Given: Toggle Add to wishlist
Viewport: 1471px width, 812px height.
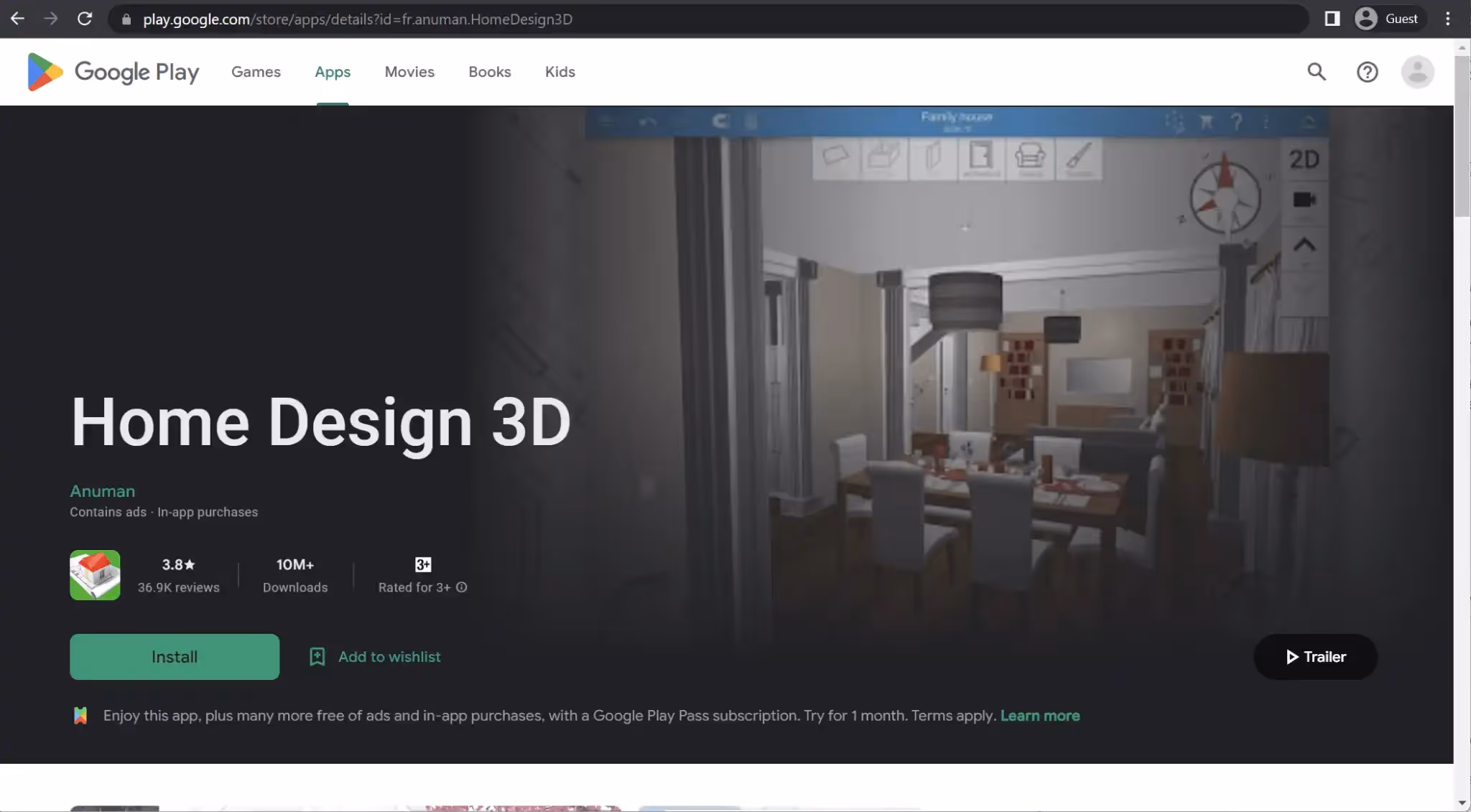Looking at the screenshot, I should [x=373, y=656].
